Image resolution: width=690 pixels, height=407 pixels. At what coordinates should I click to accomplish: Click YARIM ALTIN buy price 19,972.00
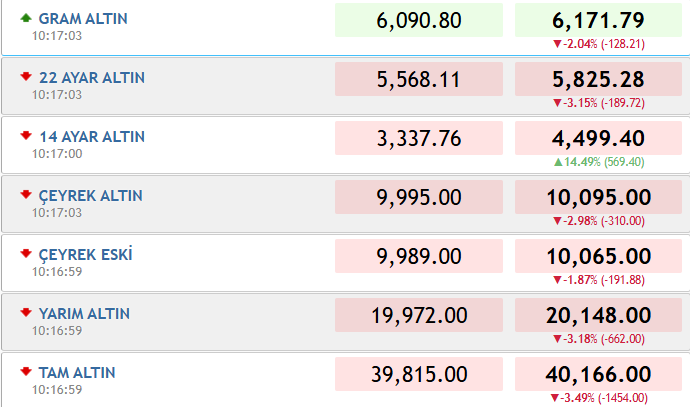[419, 315]
